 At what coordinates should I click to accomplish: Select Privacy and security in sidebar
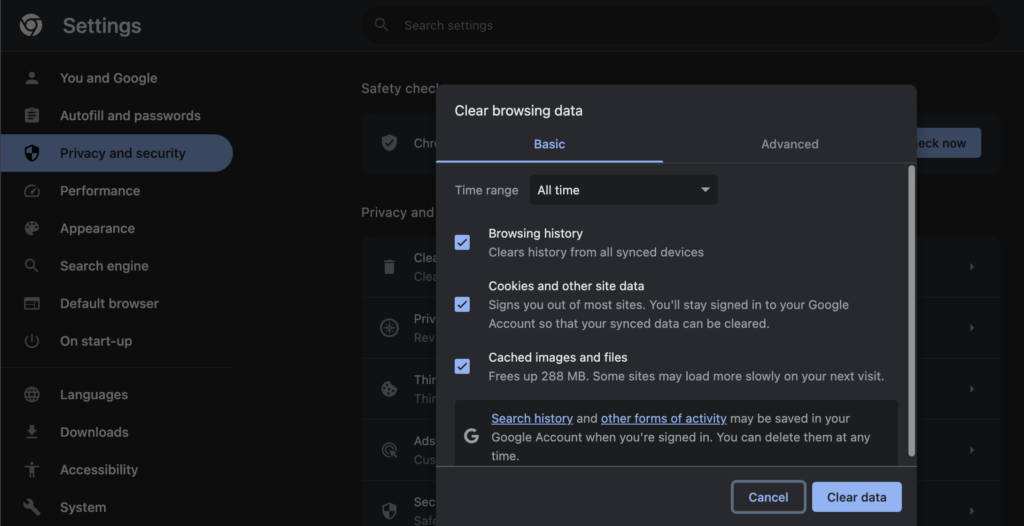point(116,153)
